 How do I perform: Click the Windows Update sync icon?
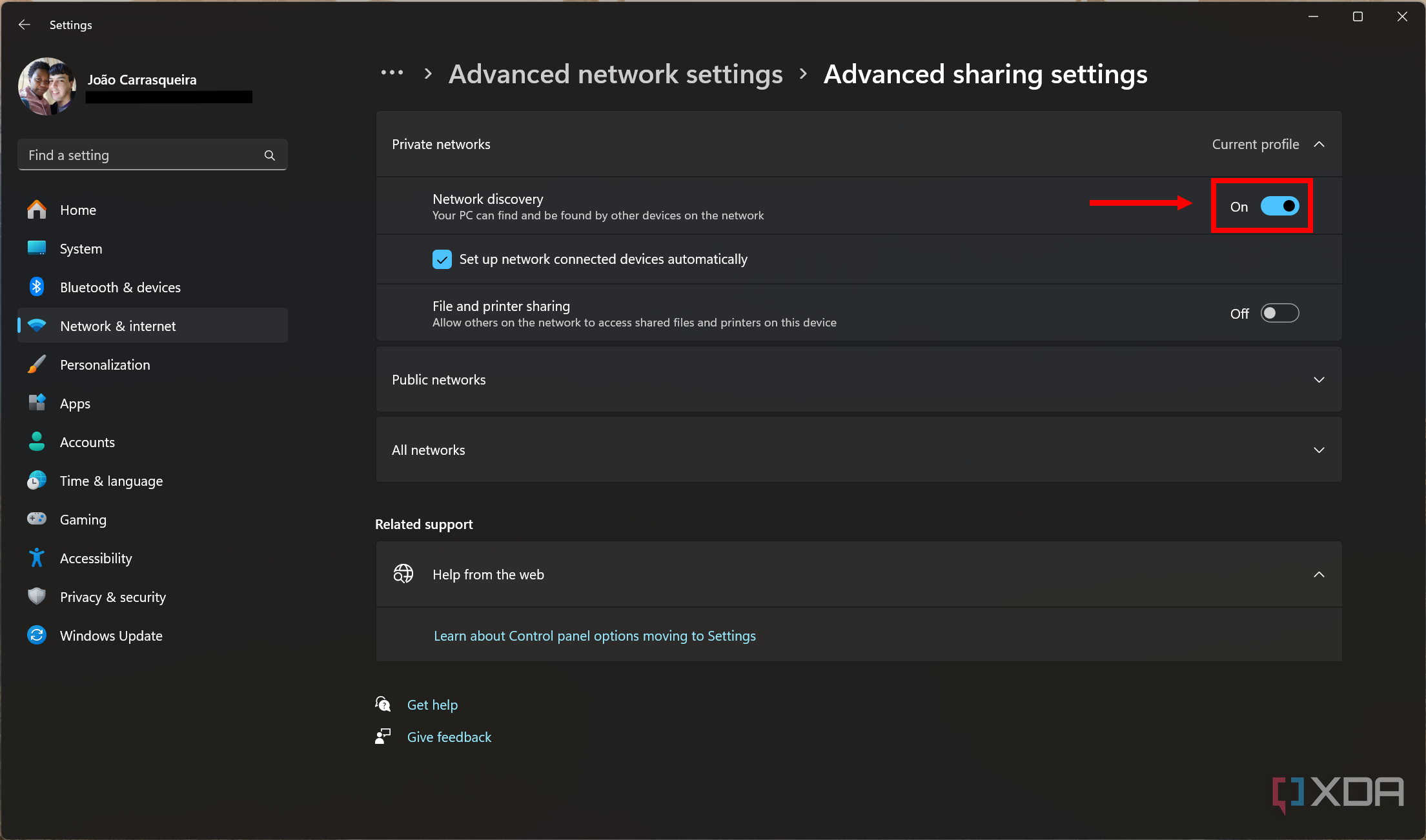pos(37,635)
